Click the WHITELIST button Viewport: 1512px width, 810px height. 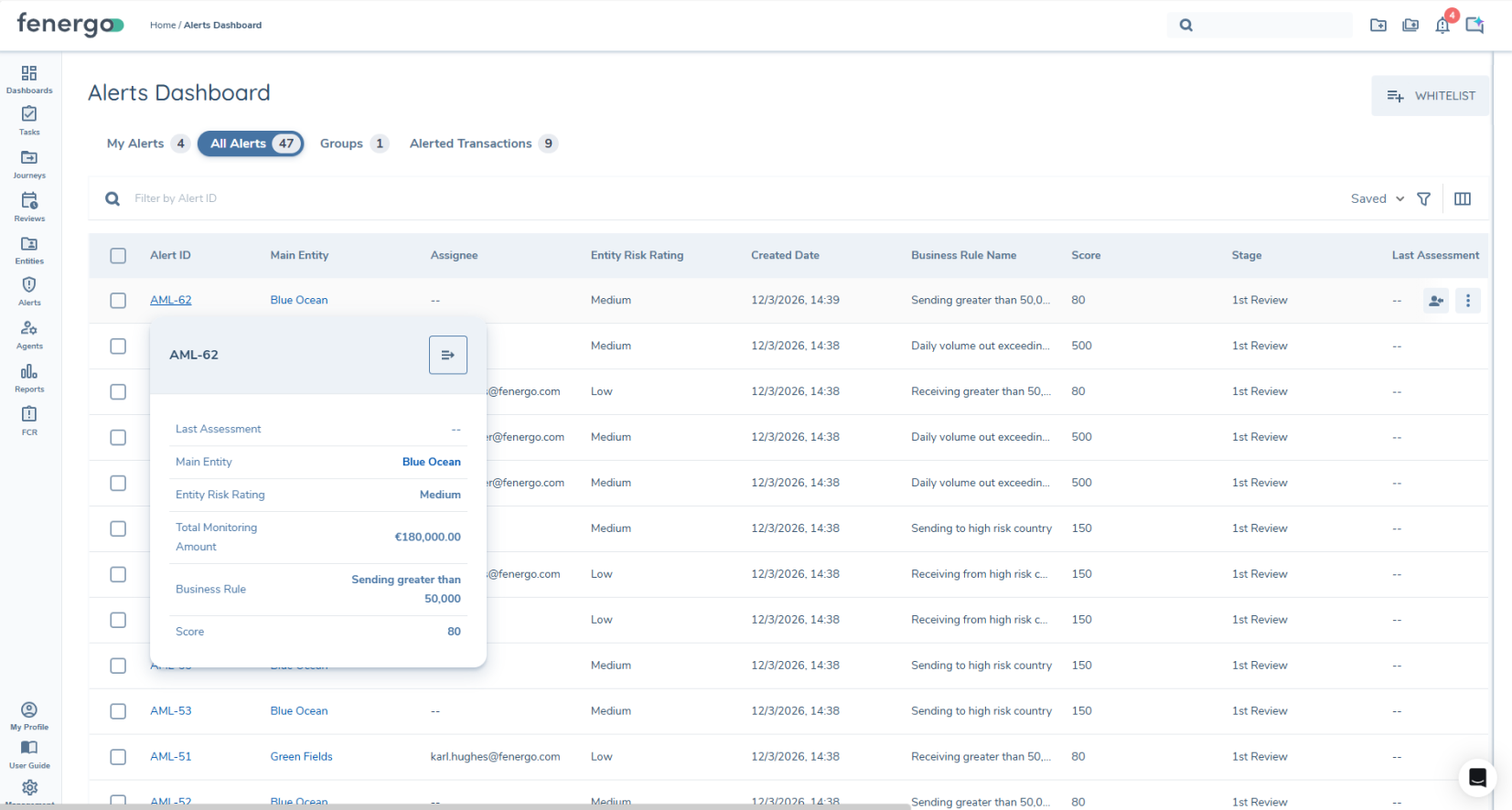1430,96
